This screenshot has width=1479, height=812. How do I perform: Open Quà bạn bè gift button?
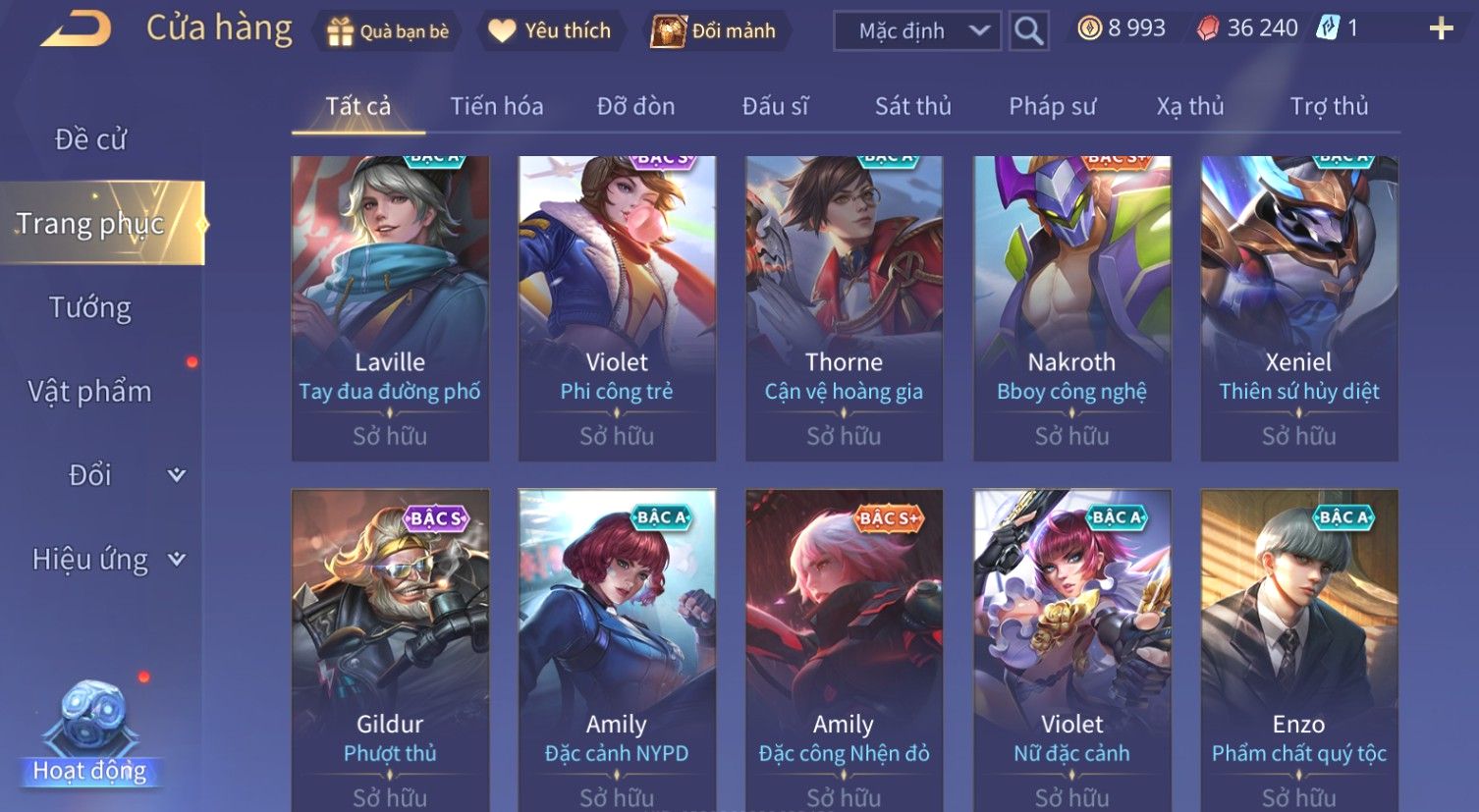tap(388, 31)
